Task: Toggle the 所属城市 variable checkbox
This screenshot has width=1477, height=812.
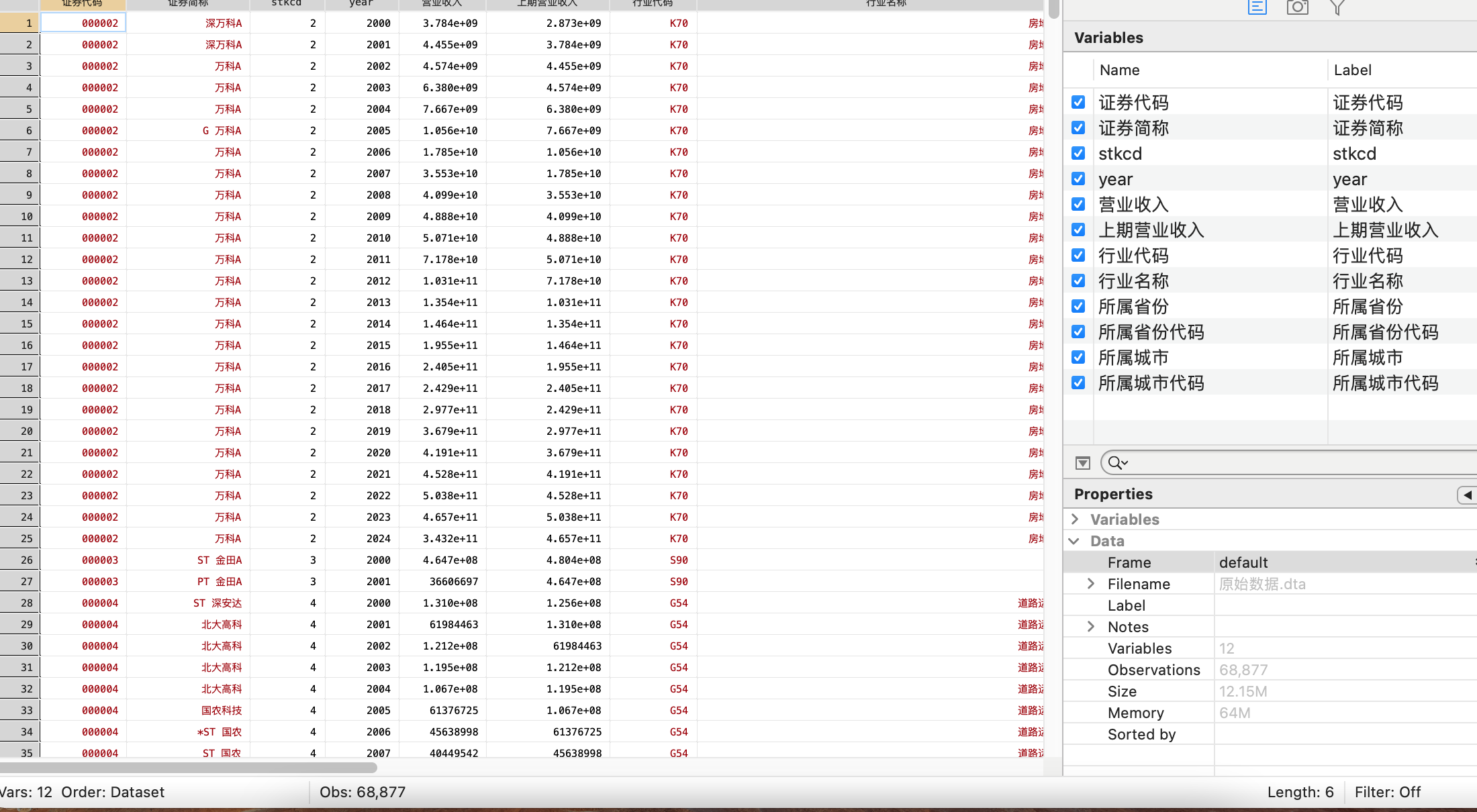Action: [x=1078, y=357]
